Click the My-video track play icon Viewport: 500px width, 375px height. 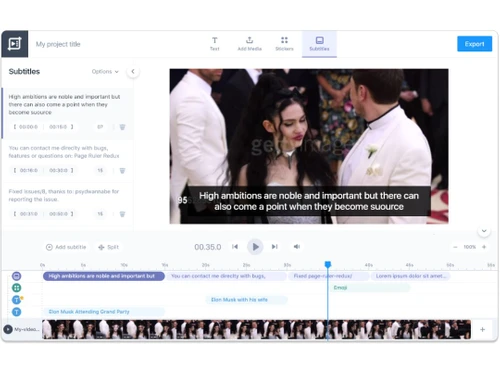8,329
